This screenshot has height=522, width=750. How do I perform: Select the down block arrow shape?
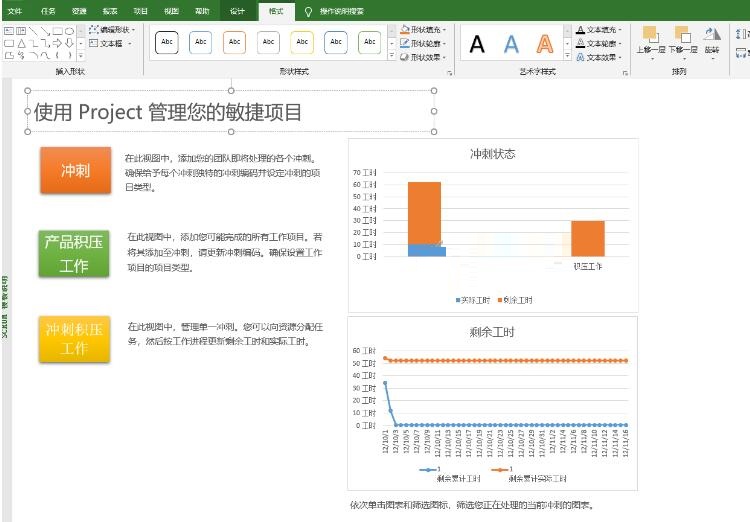click(69, 44)
